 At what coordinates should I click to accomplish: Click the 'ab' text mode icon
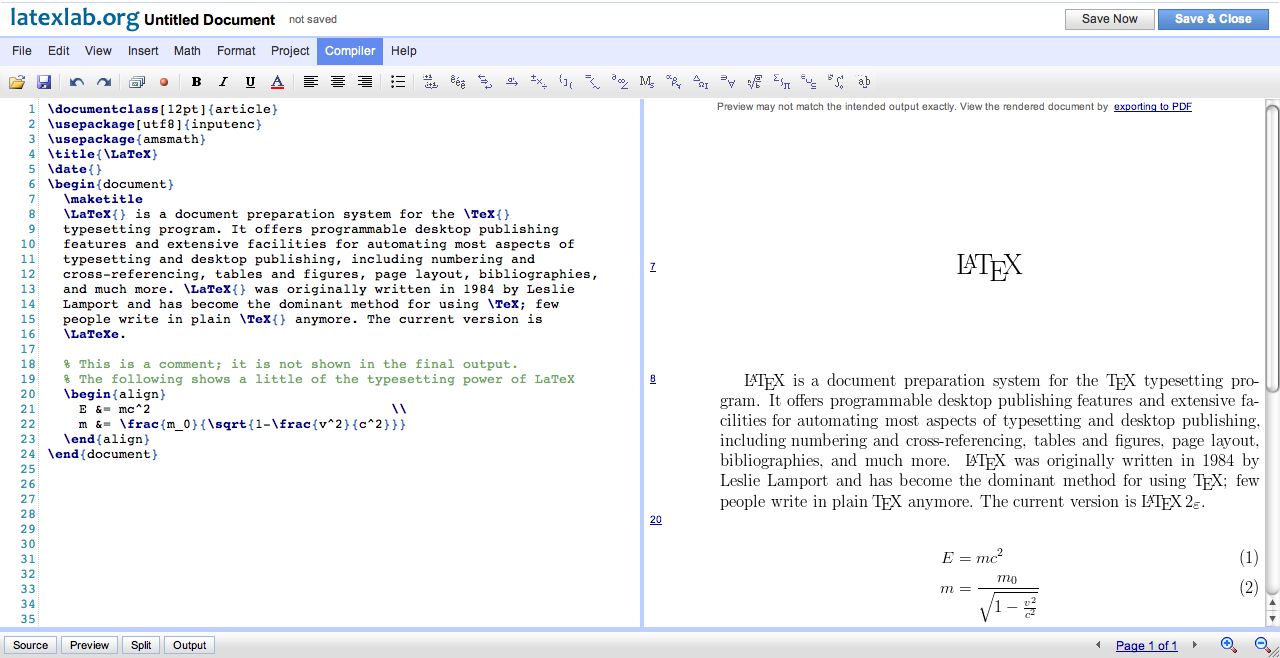tap(864, 82)
